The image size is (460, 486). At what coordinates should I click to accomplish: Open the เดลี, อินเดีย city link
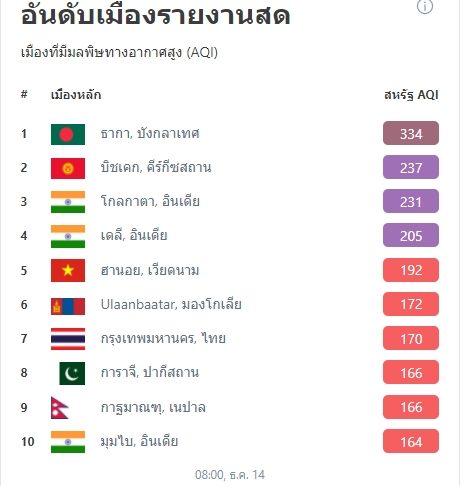click(134, 236)
